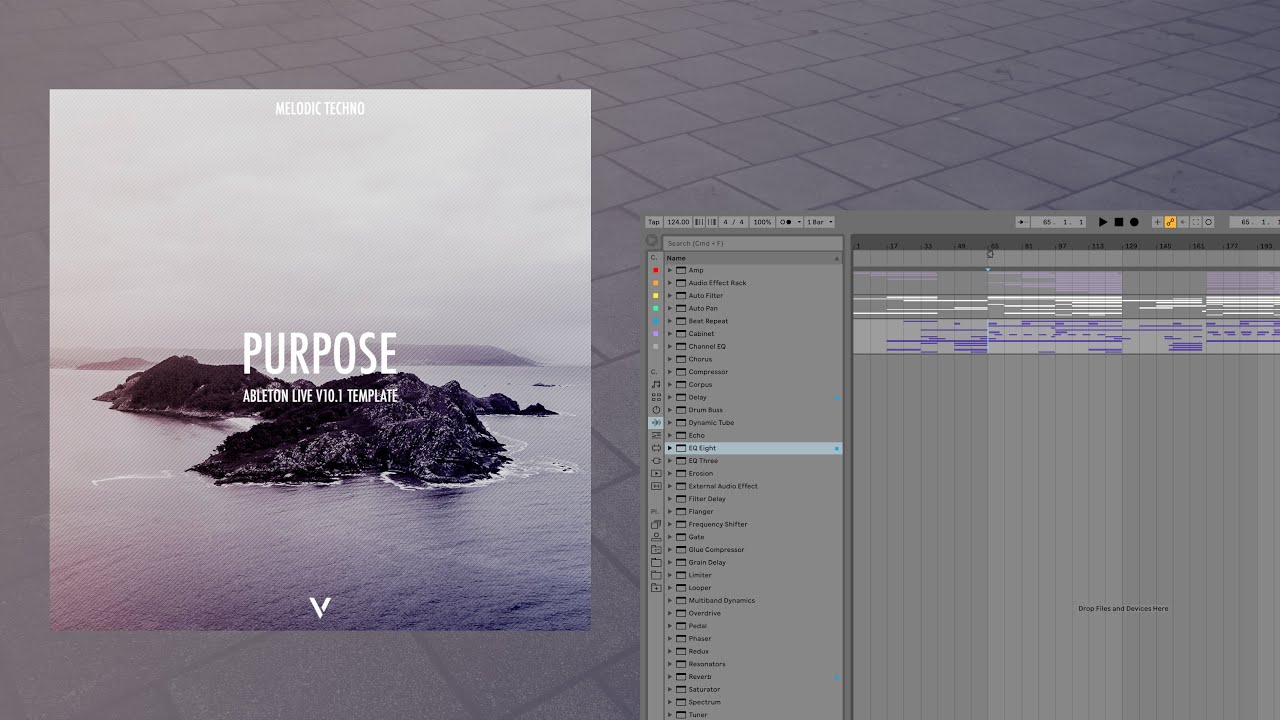Open the Max for Live browser icon
1280x720 pixels.
point(656,448)
